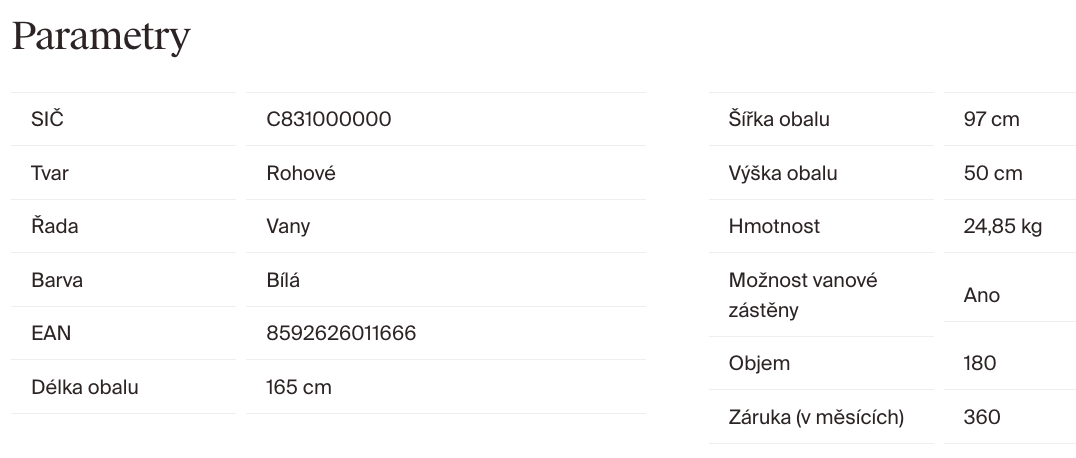Viewport: 1076px width, 458px height.
Task: Click the Bílá color value
Action: [283, 280]
